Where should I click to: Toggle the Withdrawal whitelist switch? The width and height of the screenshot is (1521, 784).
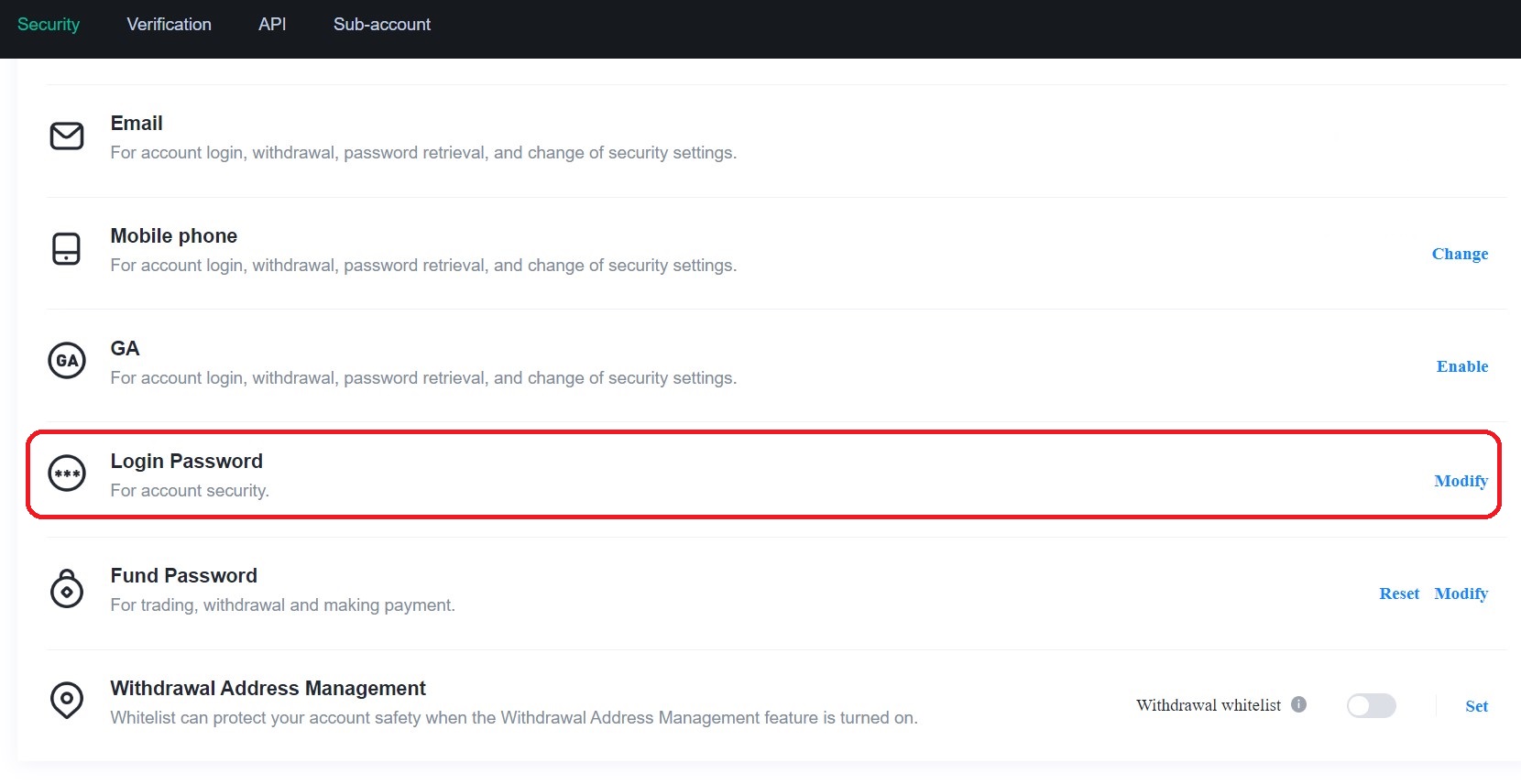coord(1371,705)
